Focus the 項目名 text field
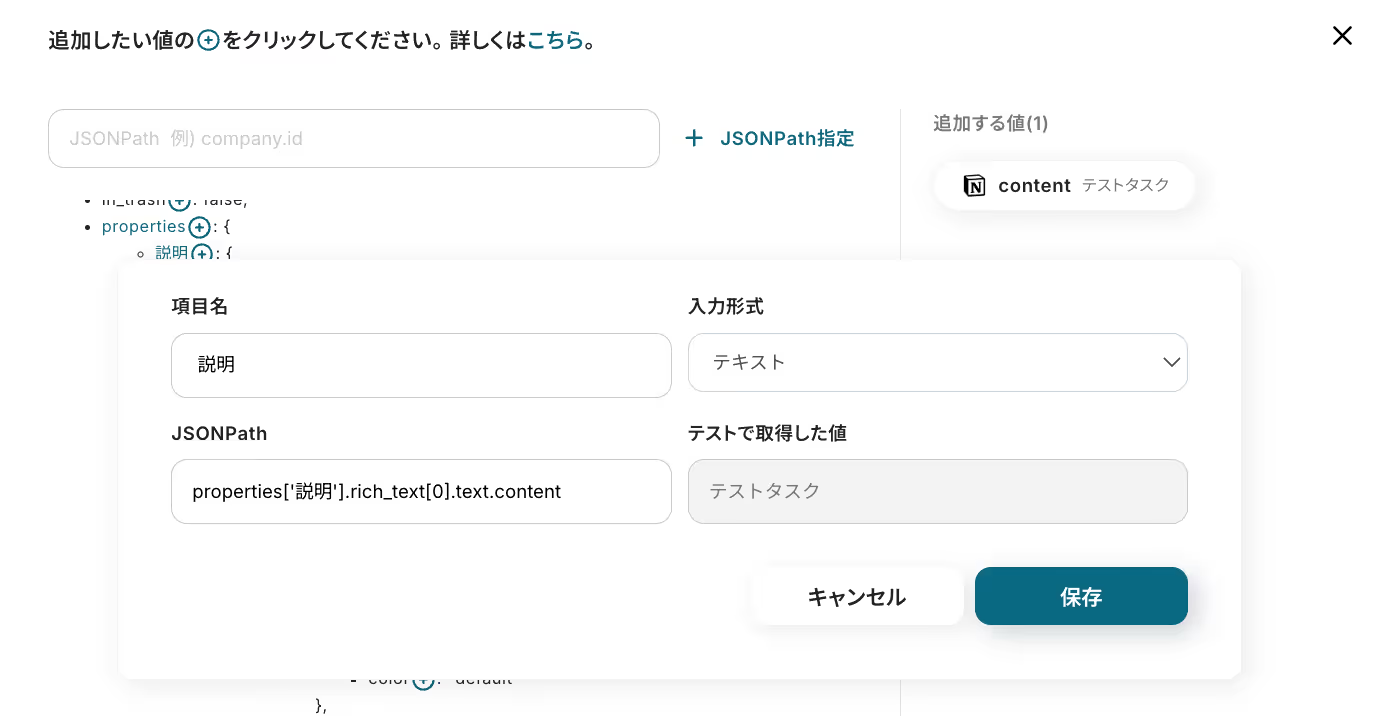 (x=421, y=365)
